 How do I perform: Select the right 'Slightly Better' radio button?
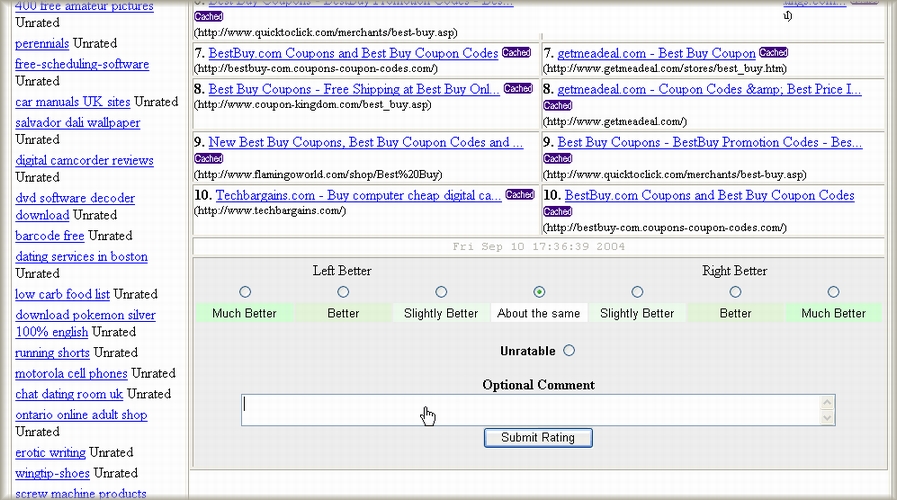637,292
